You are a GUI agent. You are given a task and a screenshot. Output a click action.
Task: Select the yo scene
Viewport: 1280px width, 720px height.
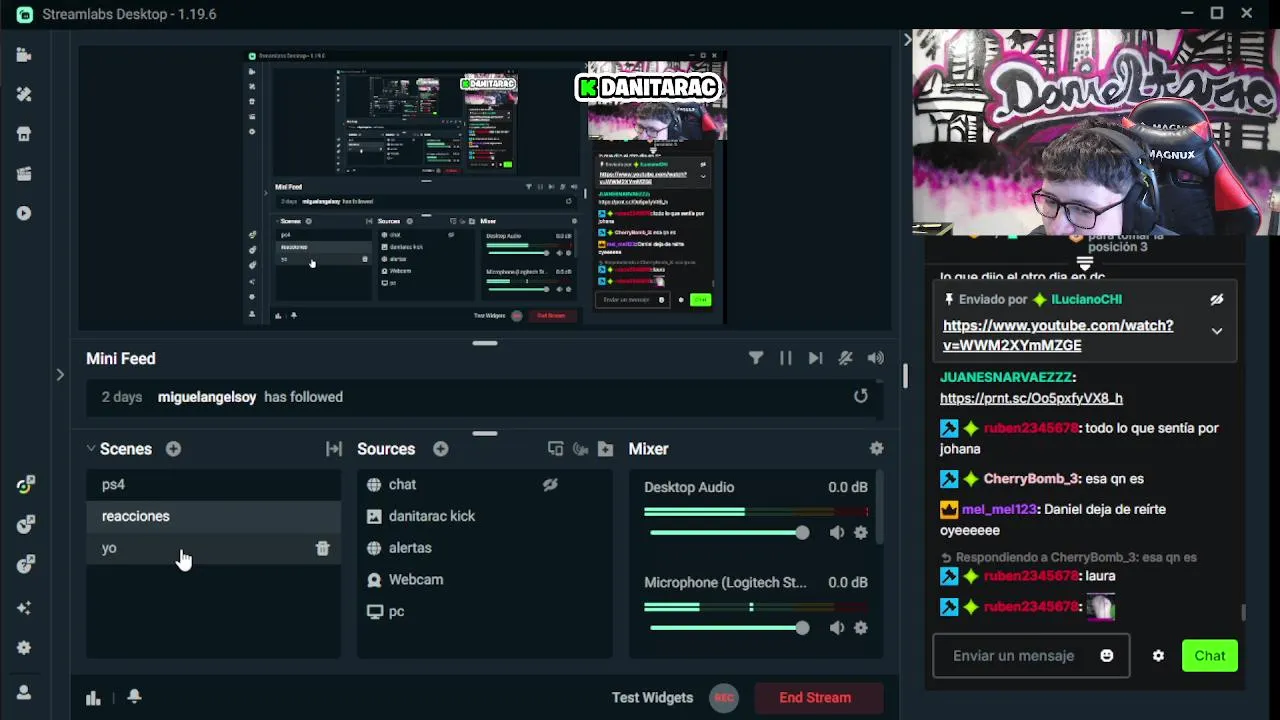(x=213, y=548)
